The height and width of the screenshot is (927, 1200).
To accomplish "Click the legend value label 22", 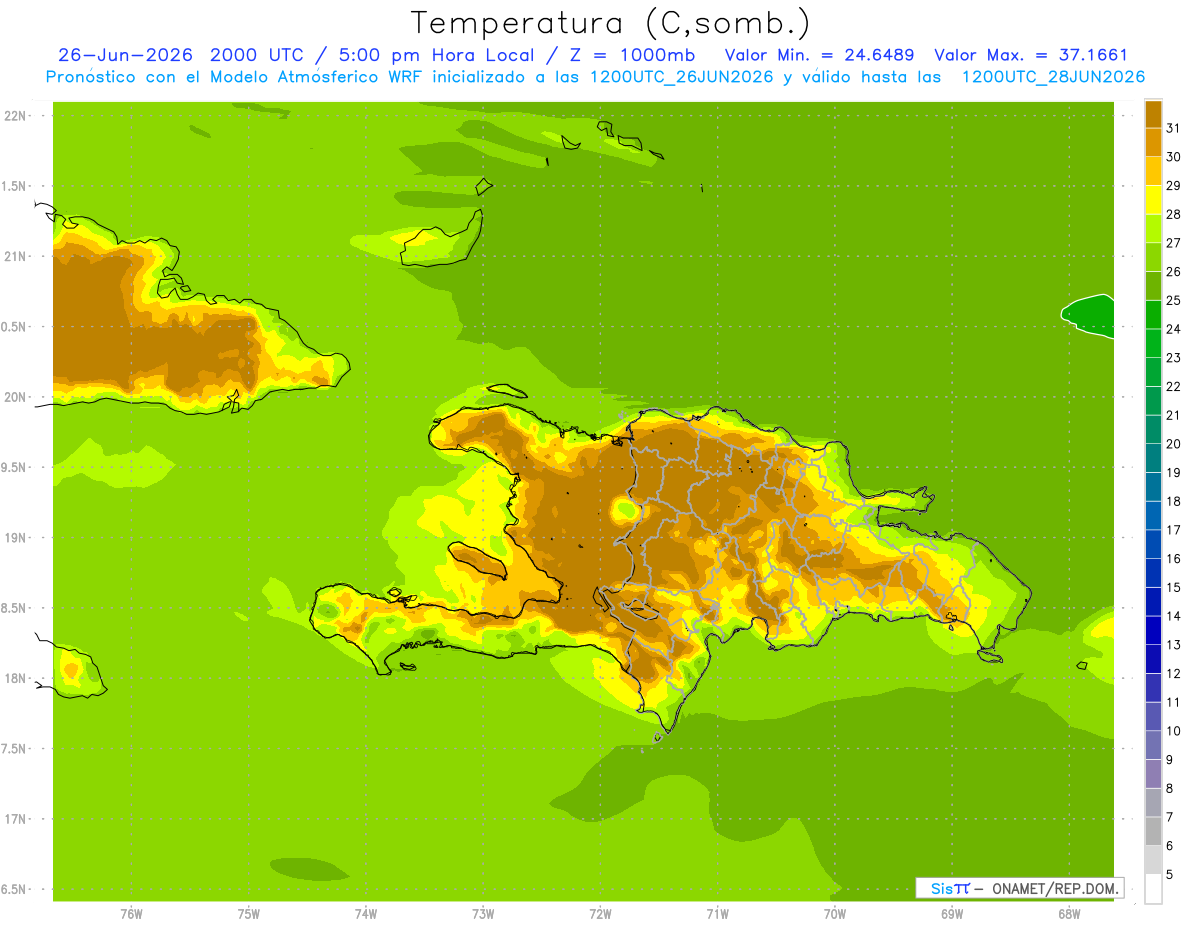I will pyautogui.click(x=1173, y=386).
